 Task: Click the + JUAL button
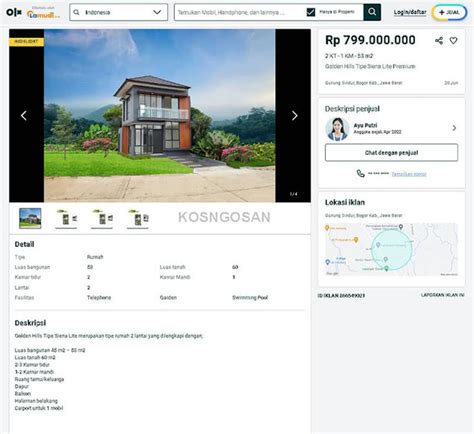449,12
